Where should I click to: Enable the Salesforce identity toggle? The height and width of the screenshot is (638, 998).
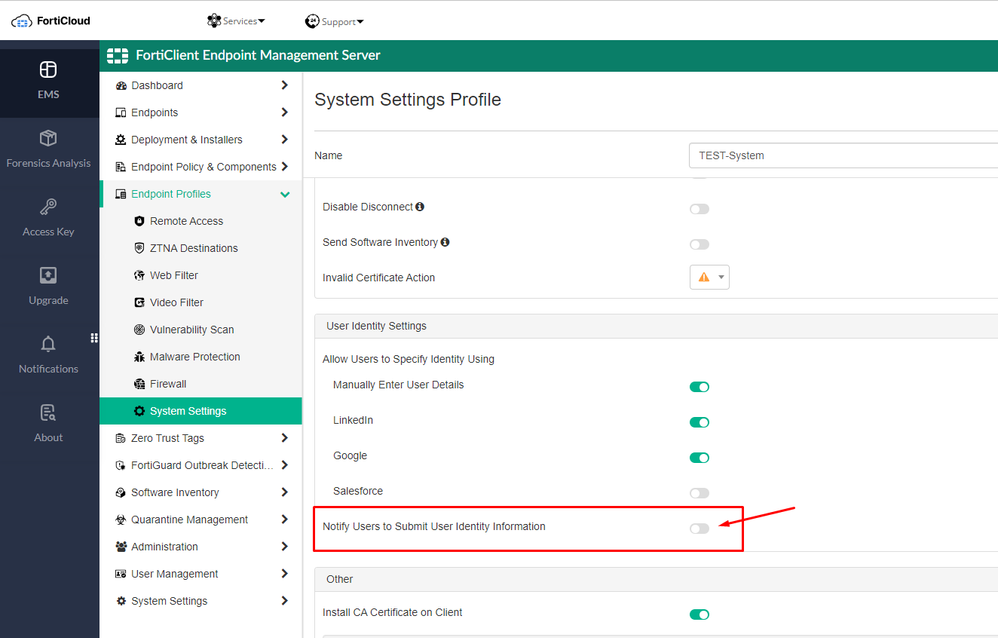699,493
